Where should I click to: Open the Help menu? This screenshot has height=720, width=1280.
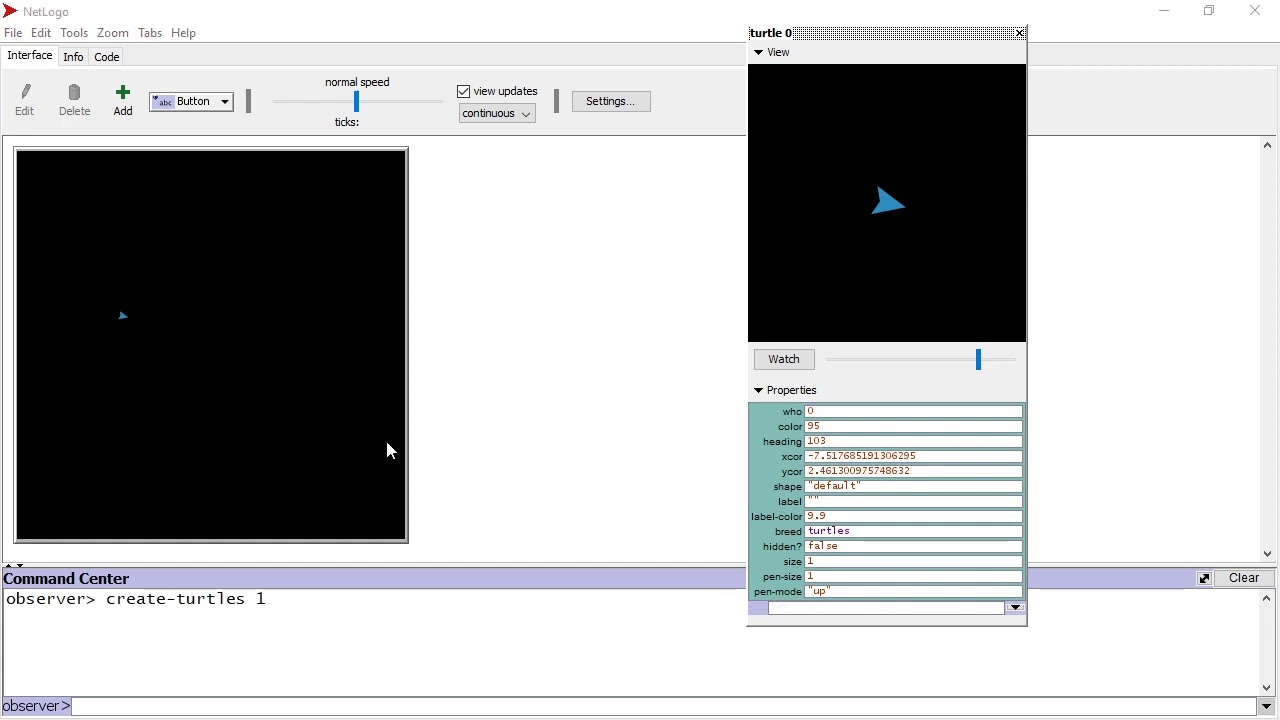[x=184, y=33]
